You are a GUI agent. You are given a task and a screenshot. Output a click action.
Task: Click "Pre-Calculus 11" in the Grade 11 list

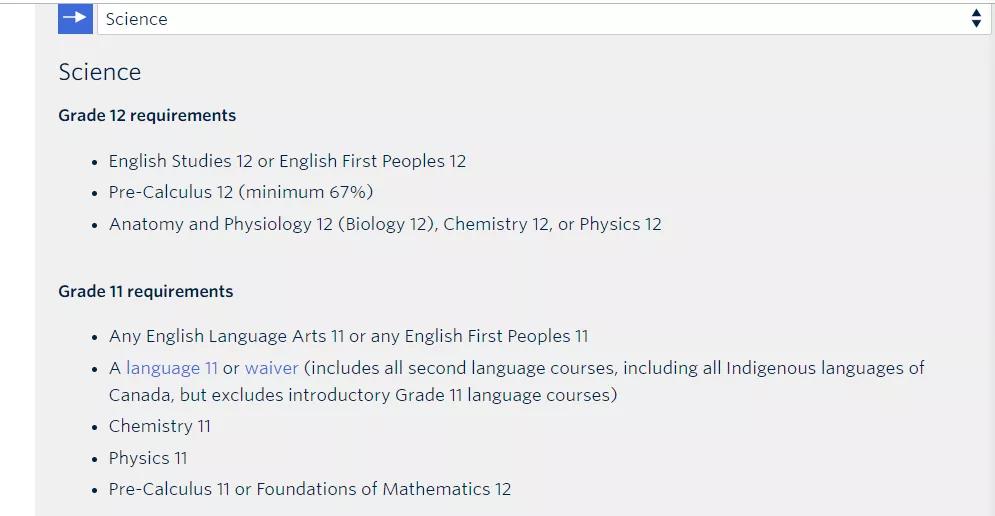point(169,489)
